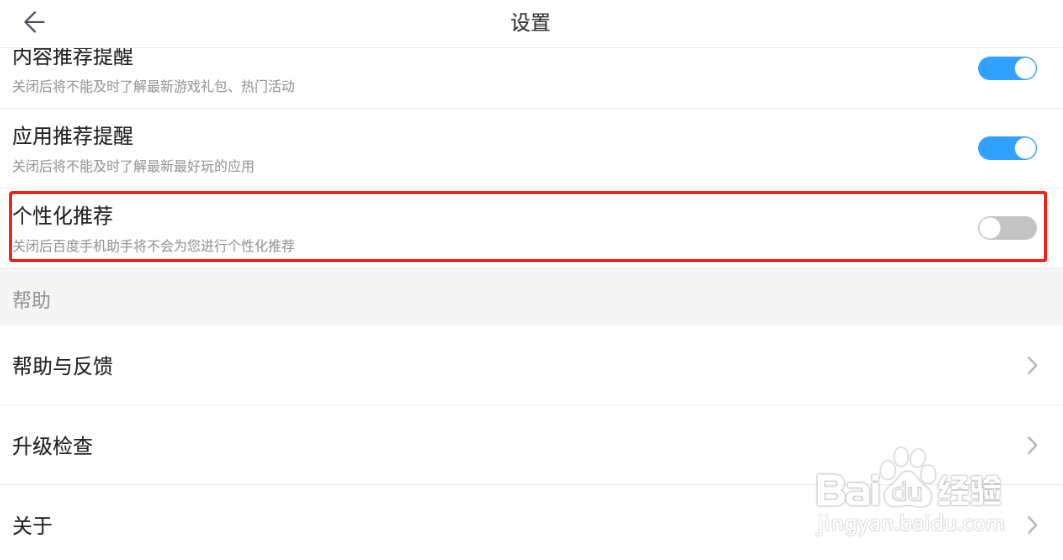The width and height of the screenshot is (1063, 560).
Task: Click the description mentioning 百度手机助手
Action: tap(154, 245)
